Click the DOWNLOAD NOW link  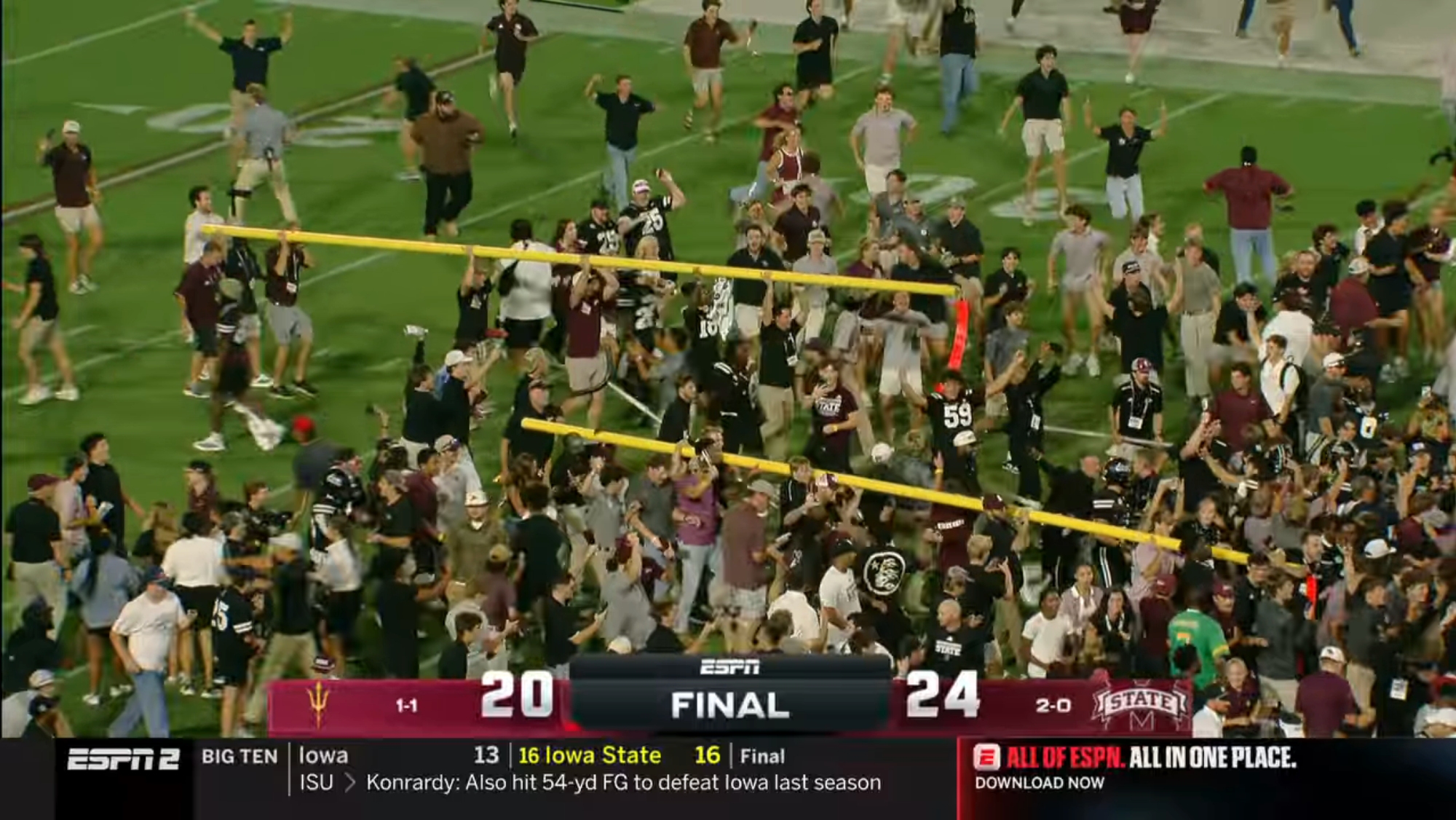tap(1040, 783)
